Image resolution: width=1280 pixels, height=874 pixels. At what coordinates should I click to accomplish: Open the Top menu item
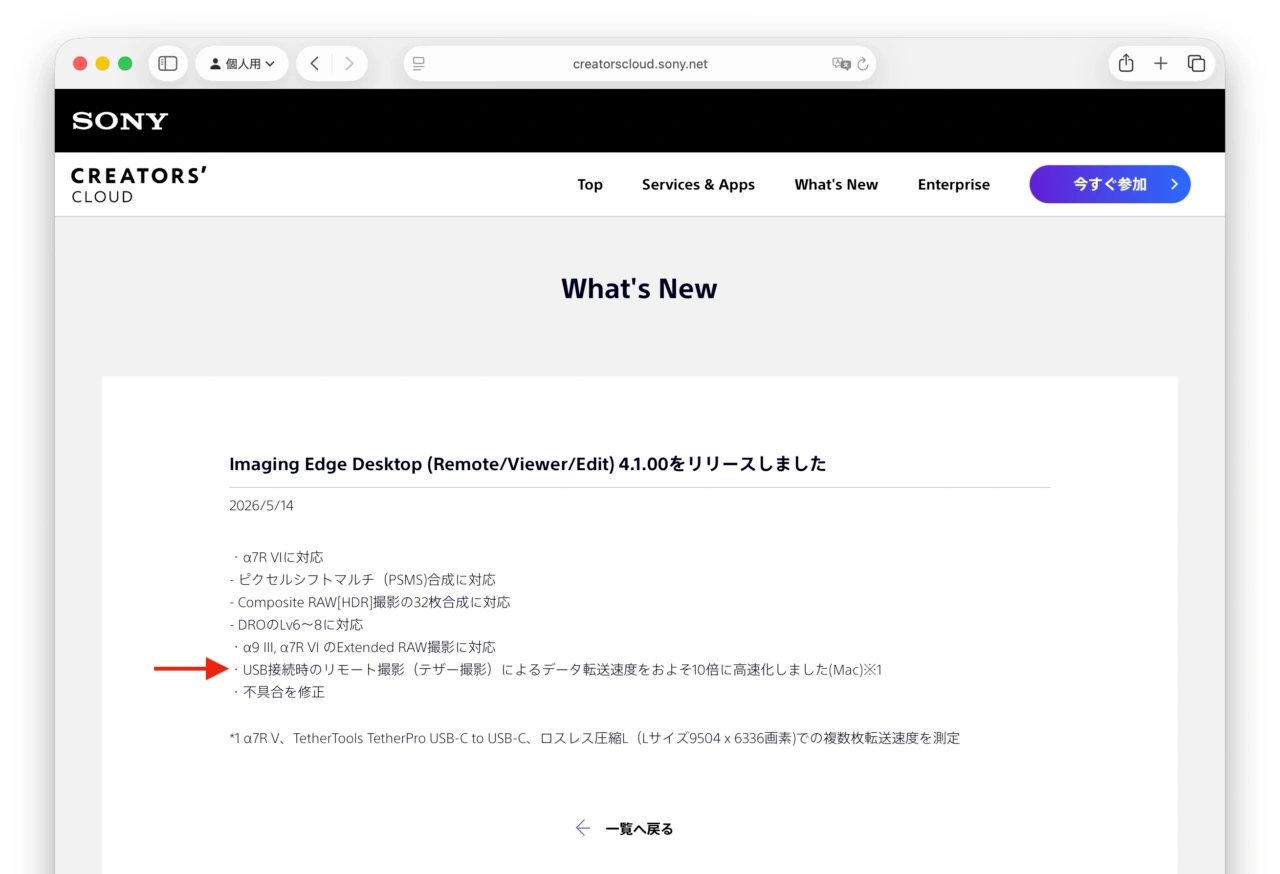point(590,184)
